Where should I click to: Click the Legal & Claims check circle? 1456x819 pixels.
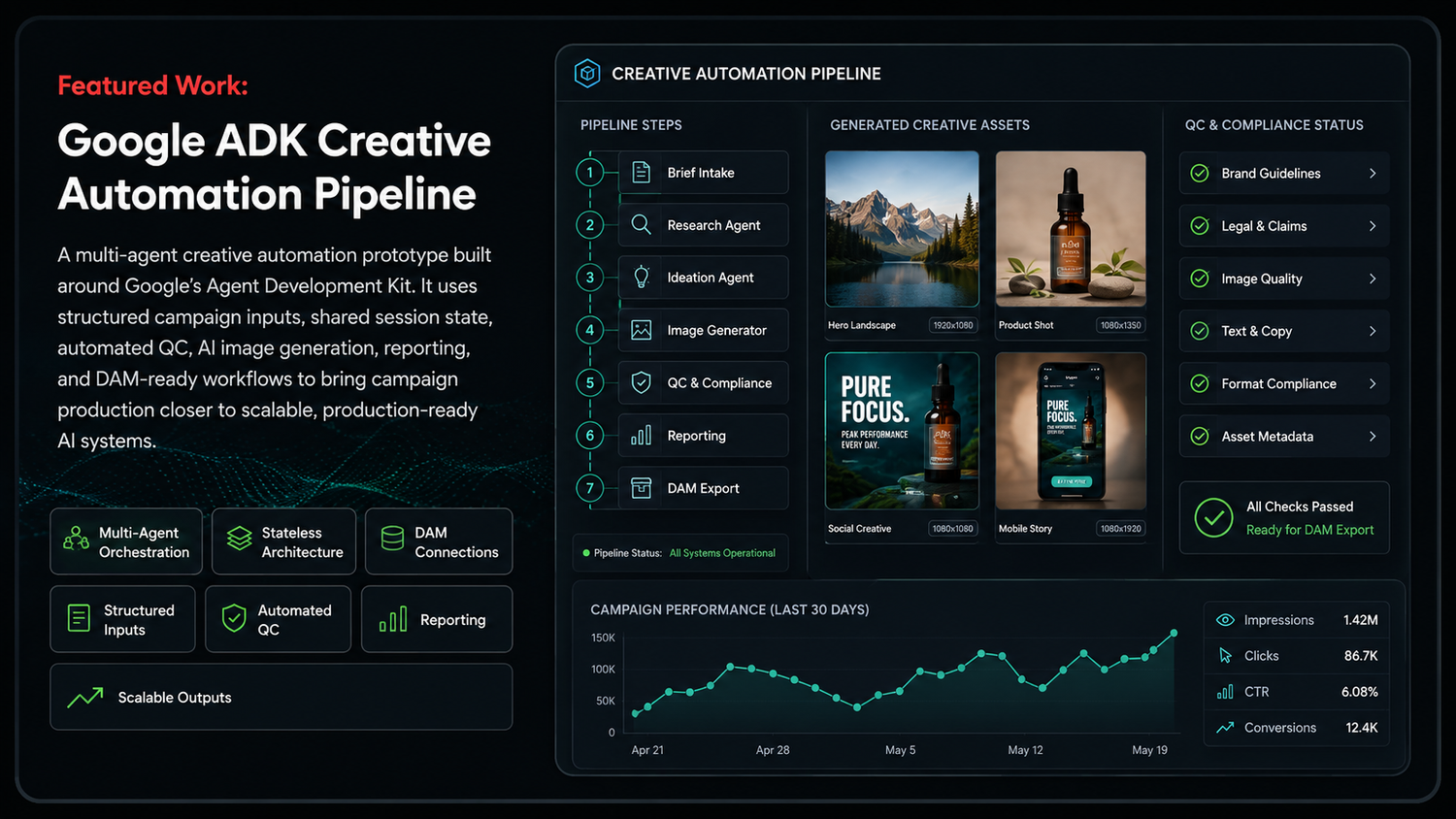click(1200, 226)
